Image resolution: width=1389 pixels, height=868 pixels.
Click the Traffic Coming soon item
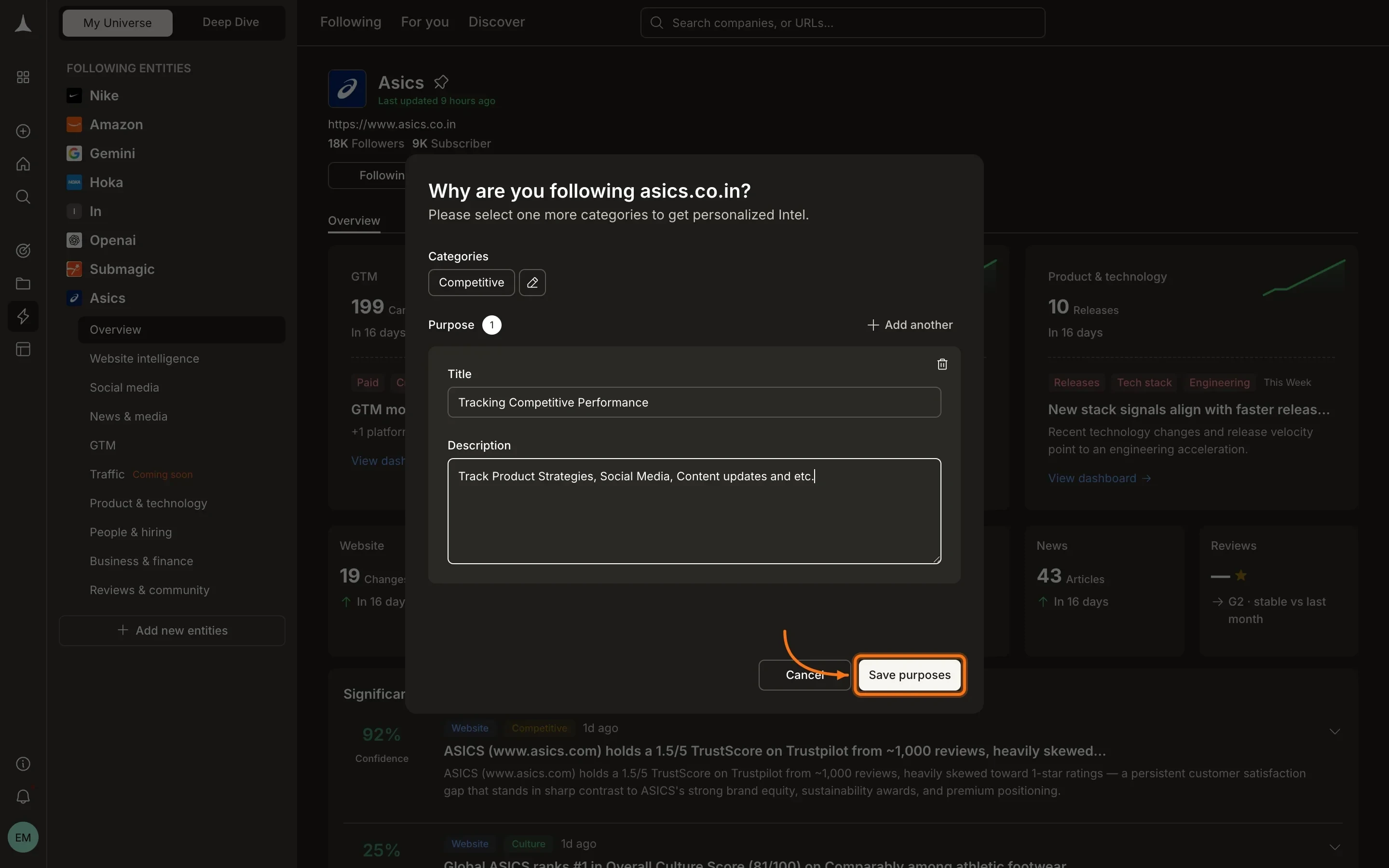tap(141, 474)
